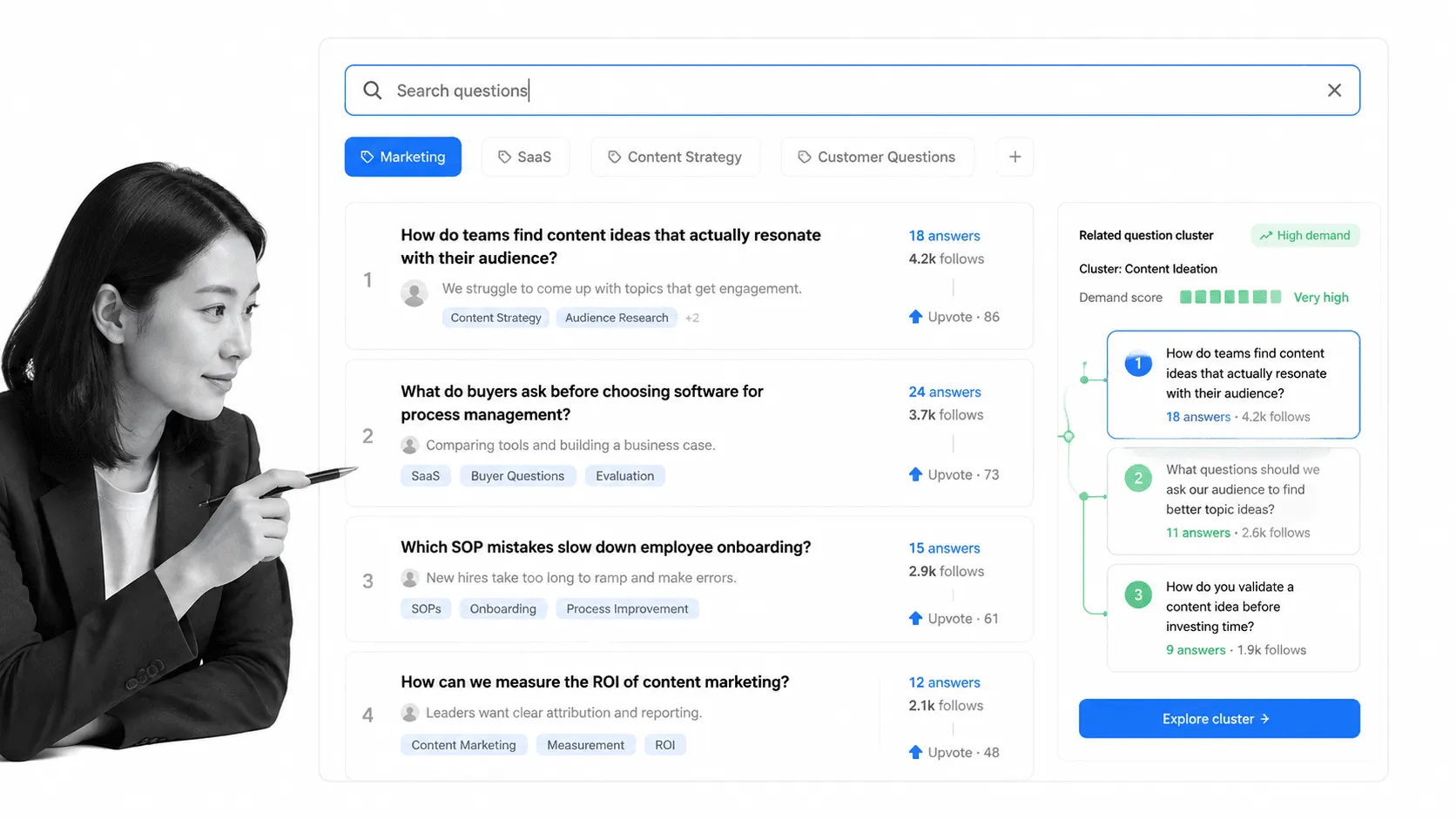Open 11 answers link in cluster card

click(1198, 533)
